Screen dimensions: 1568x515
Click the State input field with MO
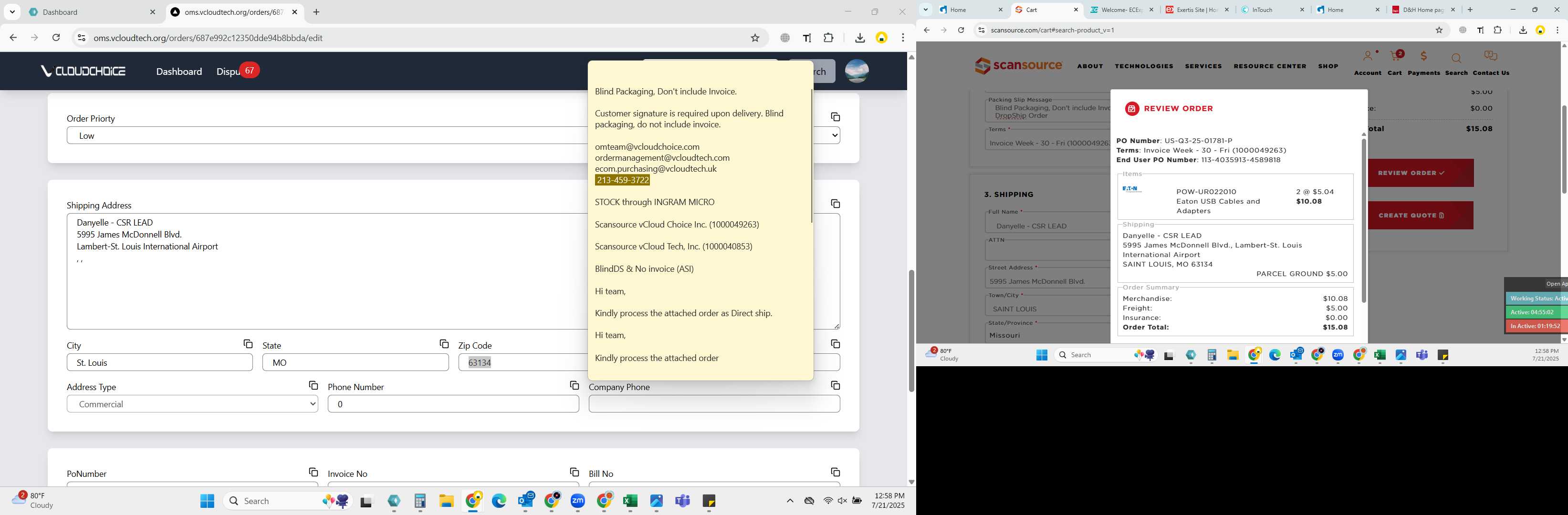coord(355,362)
